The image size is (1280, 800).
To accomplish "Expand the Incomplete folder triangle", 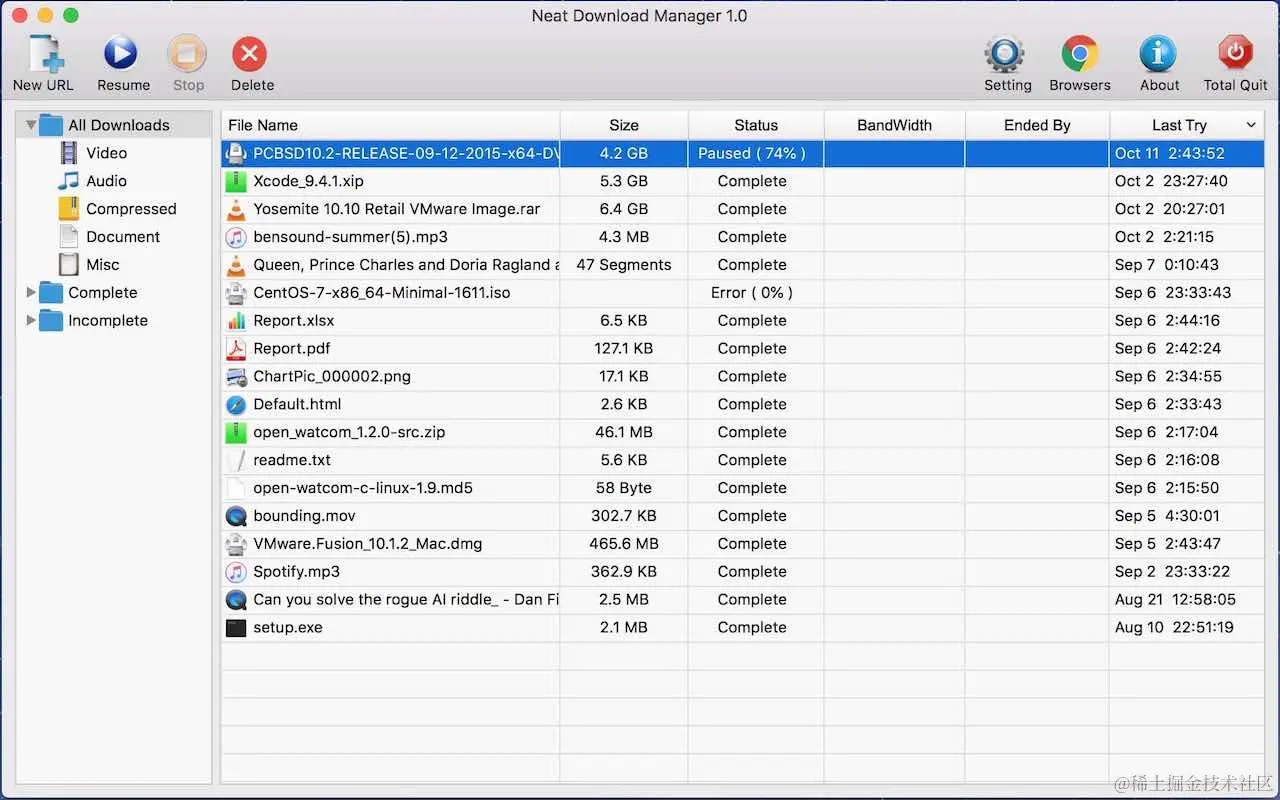I will tap(31, 321).
